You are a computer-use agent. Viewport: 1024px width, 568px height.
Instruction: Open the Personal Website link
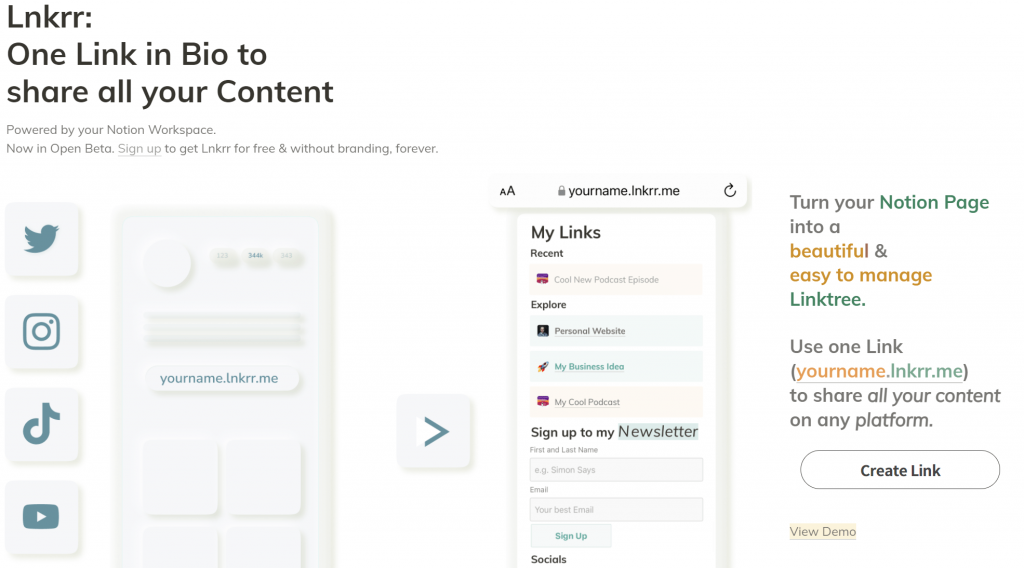pos(616,331)
